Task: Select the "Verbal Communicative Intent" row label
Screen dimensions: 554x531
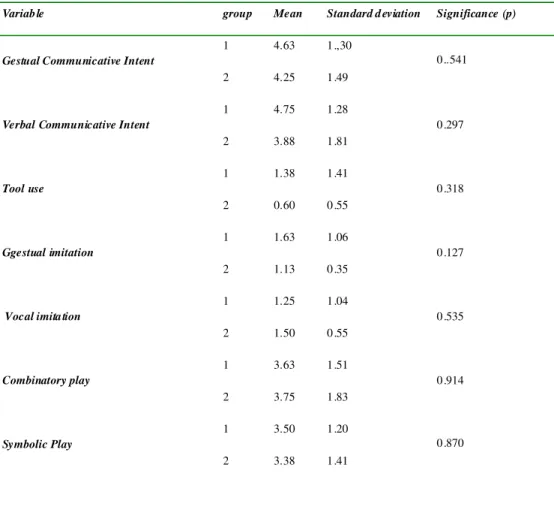Action: coord(76,125)
